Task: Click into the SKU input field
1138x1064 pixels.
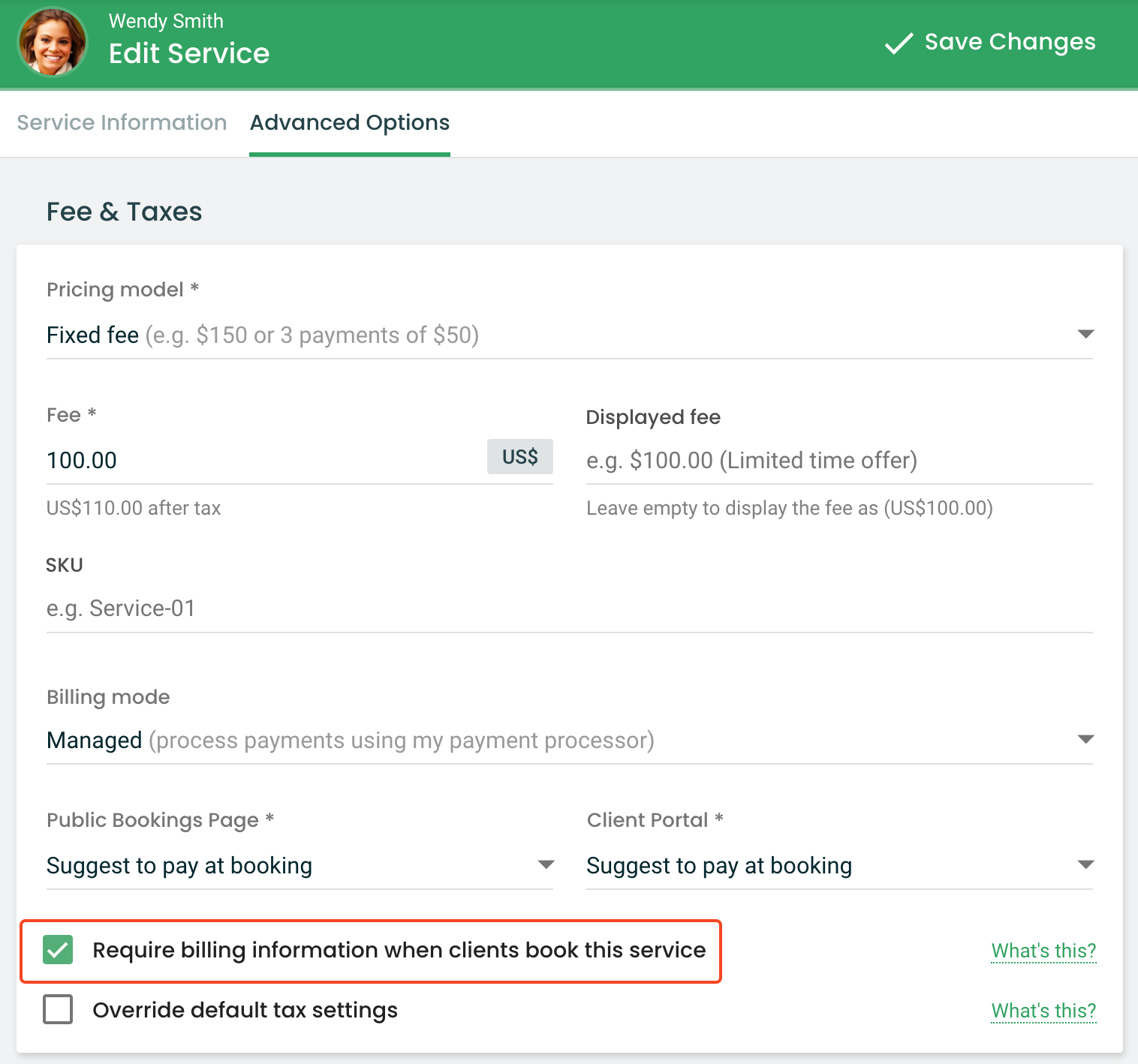Action: pos(568,609)
